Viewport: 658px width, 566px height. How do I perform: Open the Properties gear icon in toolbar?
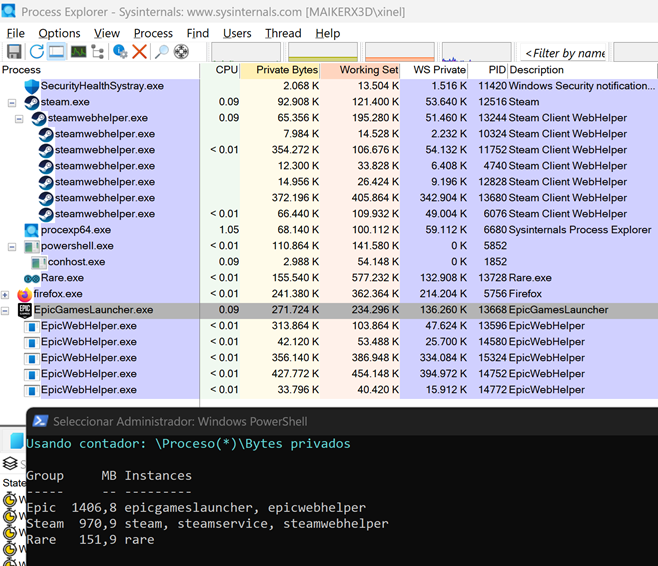point(120,52)
